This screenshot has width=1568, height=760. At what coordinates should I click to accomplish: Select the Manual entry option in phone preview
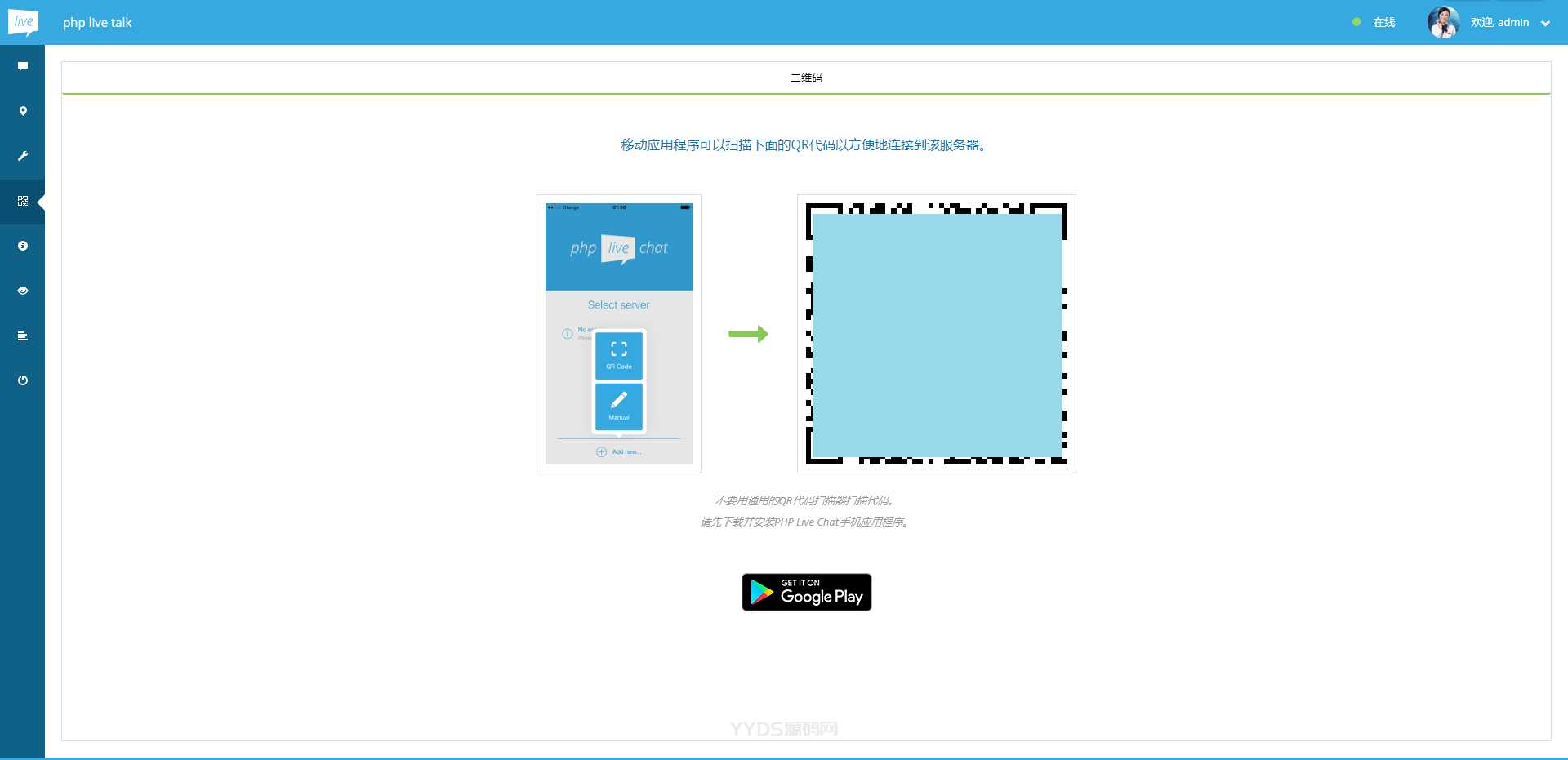[x=618, y=407]
